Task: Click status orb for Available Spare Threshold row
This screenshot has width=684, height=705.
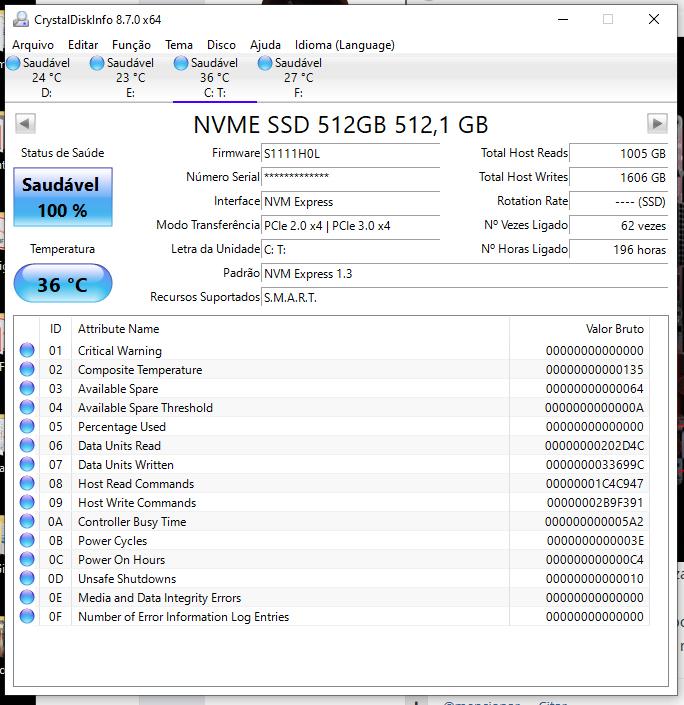Action: (x=27, y=407)
